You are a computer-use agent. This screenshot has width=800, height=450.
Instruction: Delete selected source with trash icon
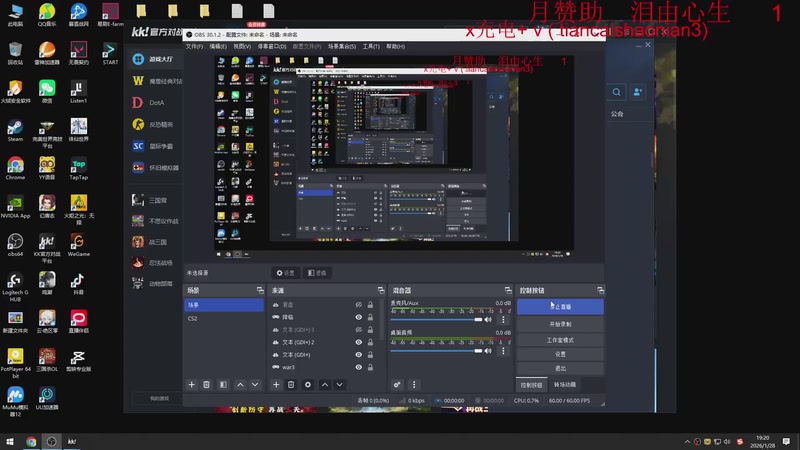pos(291,385)
